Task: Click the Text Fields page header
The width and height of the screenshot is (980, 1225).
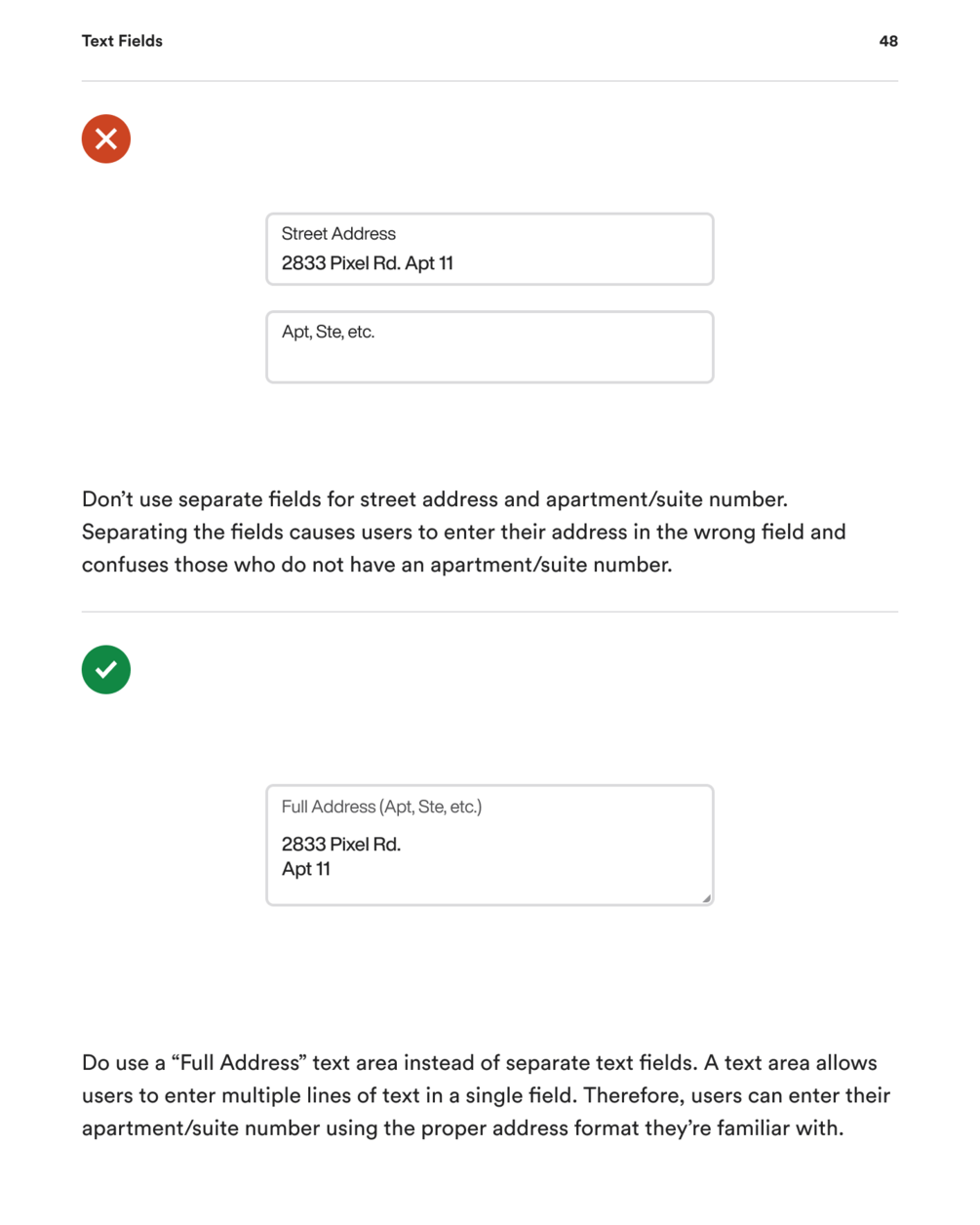Action: pyautogui.click(x=122, y=41)
